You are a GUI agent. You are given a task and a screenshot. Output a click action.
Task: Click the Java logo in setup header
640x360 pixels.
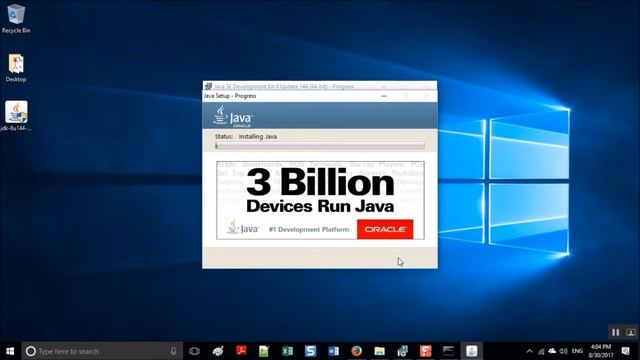tap(233, 116)
